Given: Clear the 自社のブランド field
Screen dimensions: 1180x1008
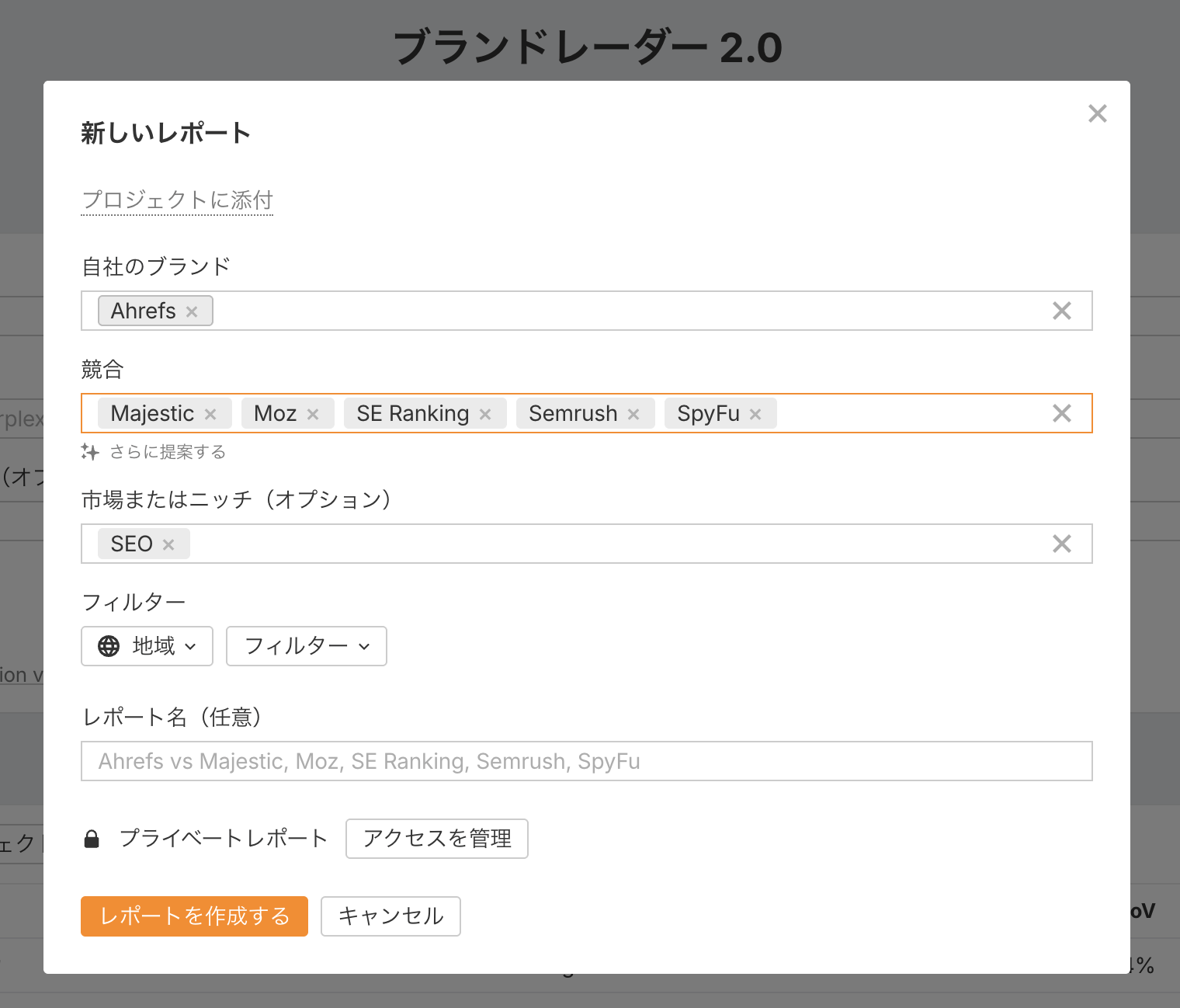Looking at the screenshot, I should pos(1061,311).
